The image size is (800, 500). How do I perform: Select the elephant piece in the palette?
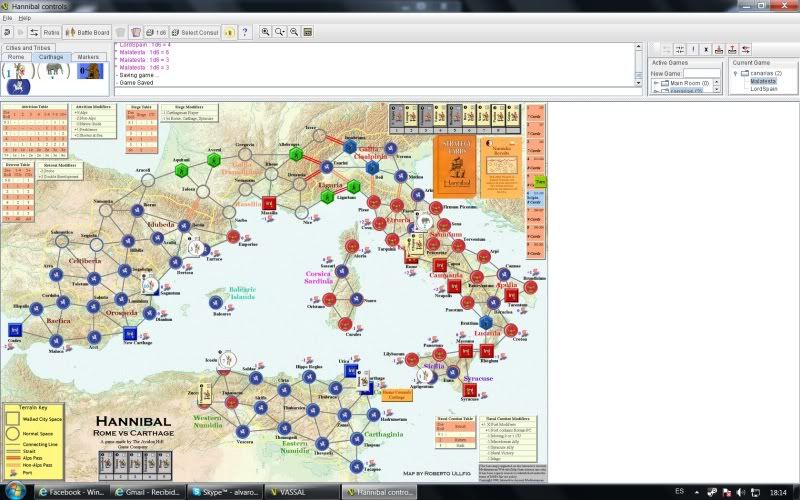point(54,70)
